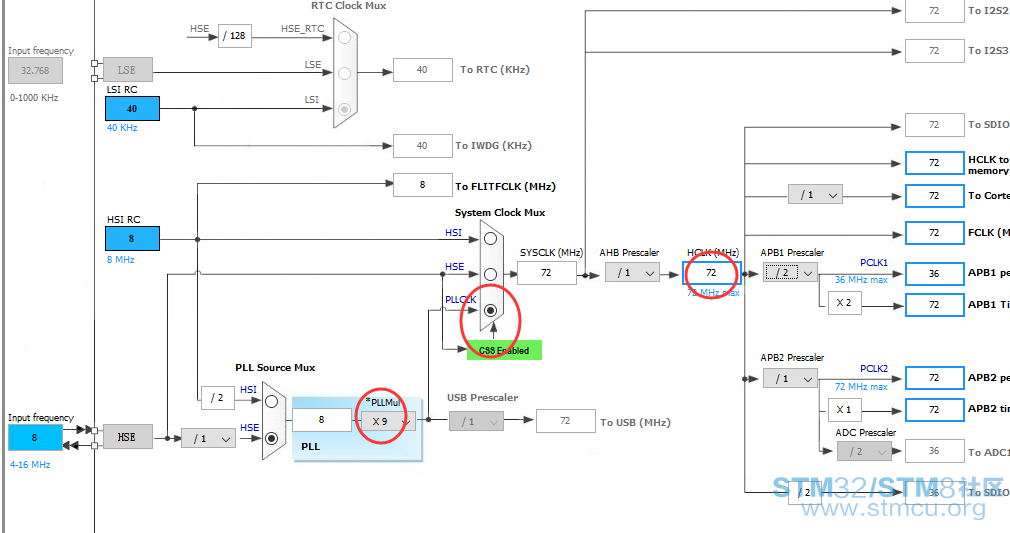The width and height of the screenshot is (1010, 533).
Task: Click the LSI RC 40 value box
Action: pyautogui.click(x=132, y=109)
